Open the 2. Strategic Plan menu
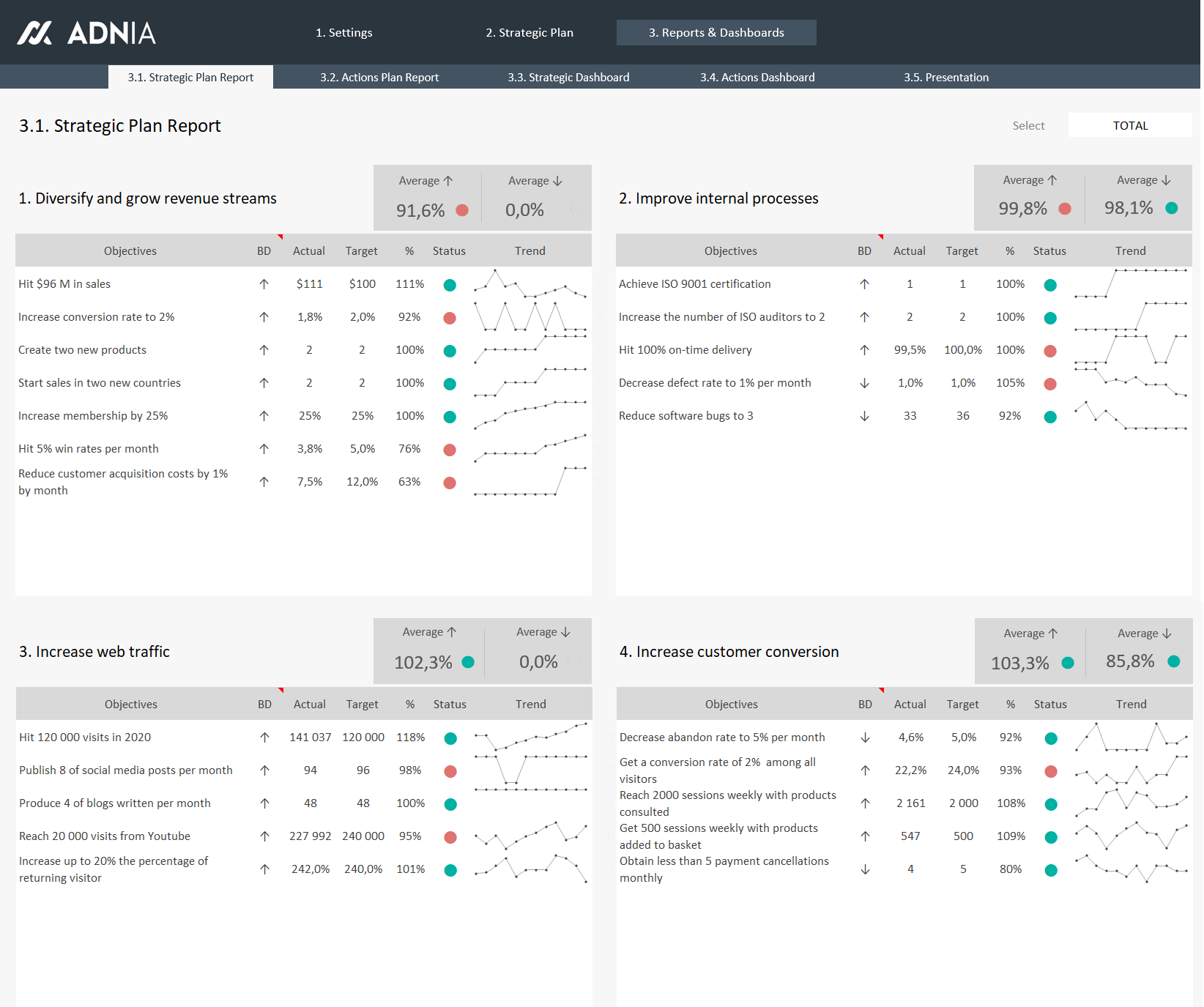 pos(529,33)
